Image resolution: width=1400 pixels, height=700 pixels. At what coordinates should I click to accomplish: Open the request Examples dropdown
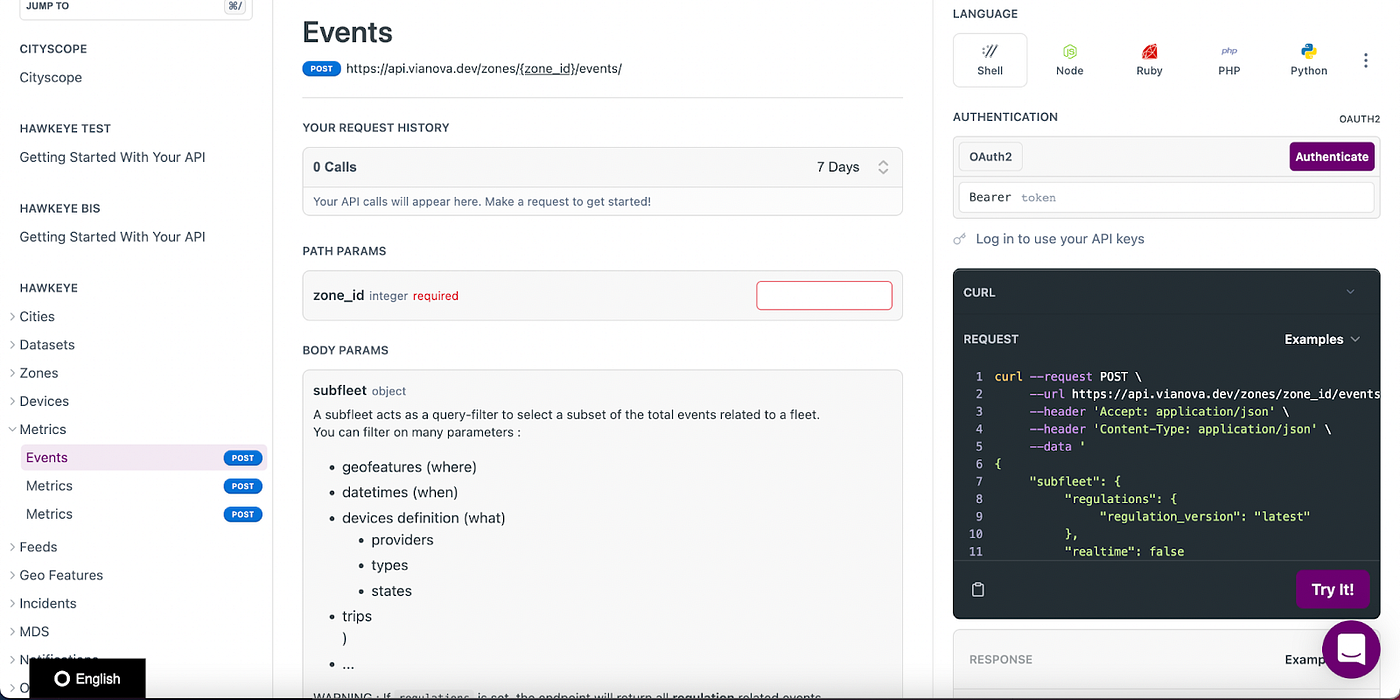(x=1322, y=339)
